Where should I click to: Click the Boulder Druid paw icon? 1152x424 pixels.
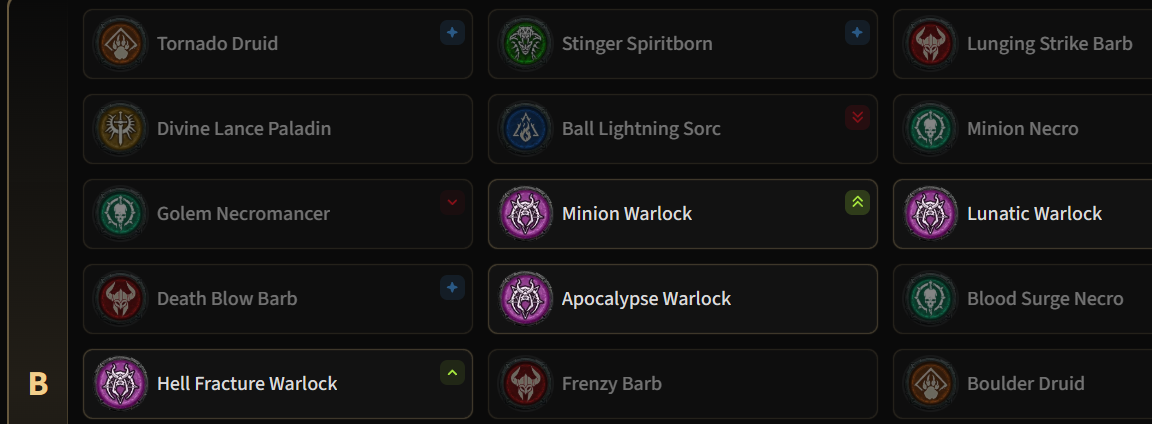[x=931, y=384]
